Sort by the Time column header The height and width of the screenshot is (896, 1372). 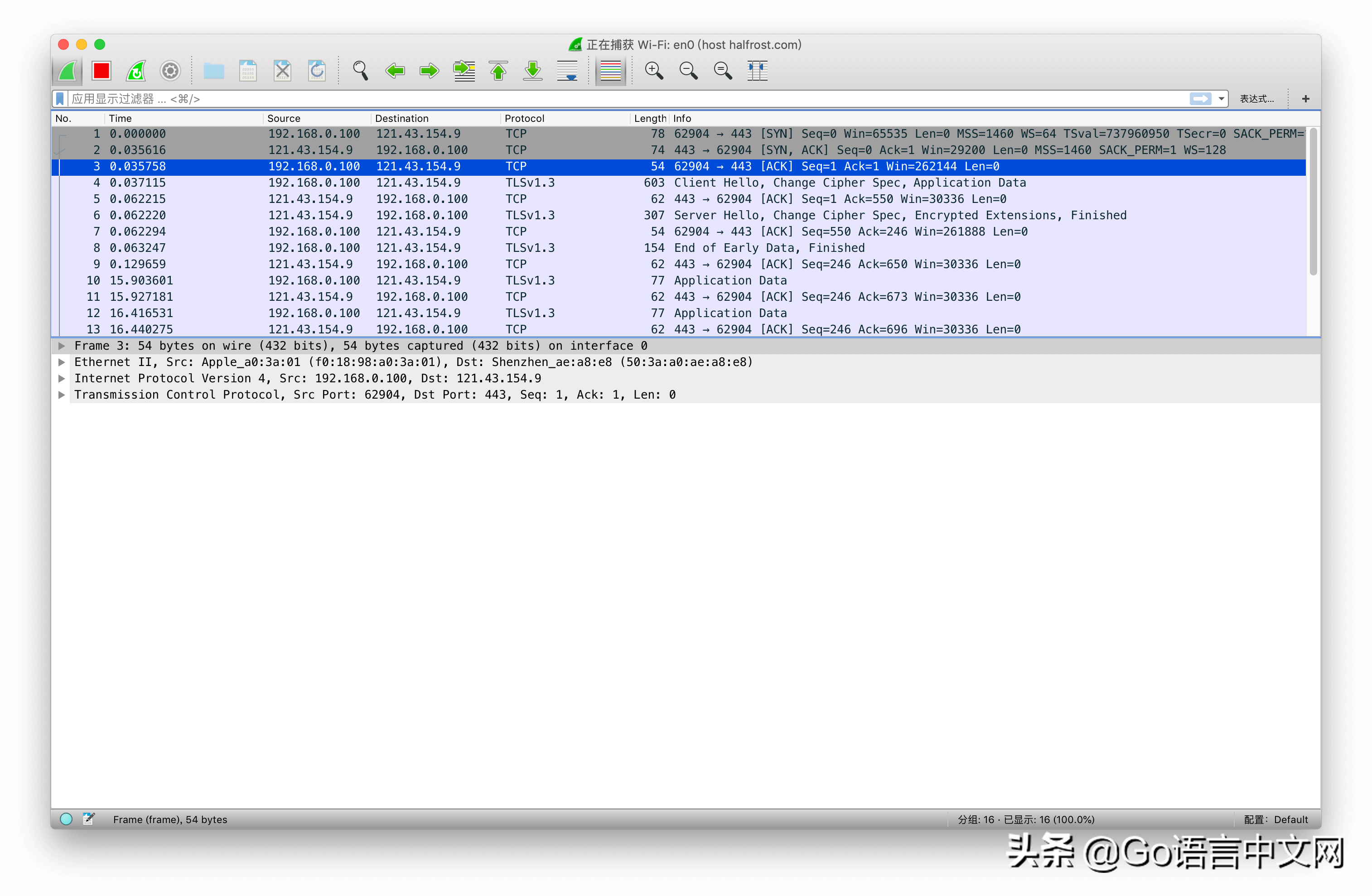[121, 118]
